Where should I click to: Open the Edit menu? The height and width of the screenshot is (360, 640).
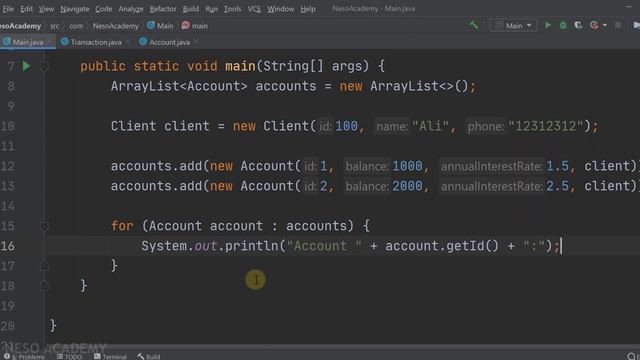(x=27, y=9)
